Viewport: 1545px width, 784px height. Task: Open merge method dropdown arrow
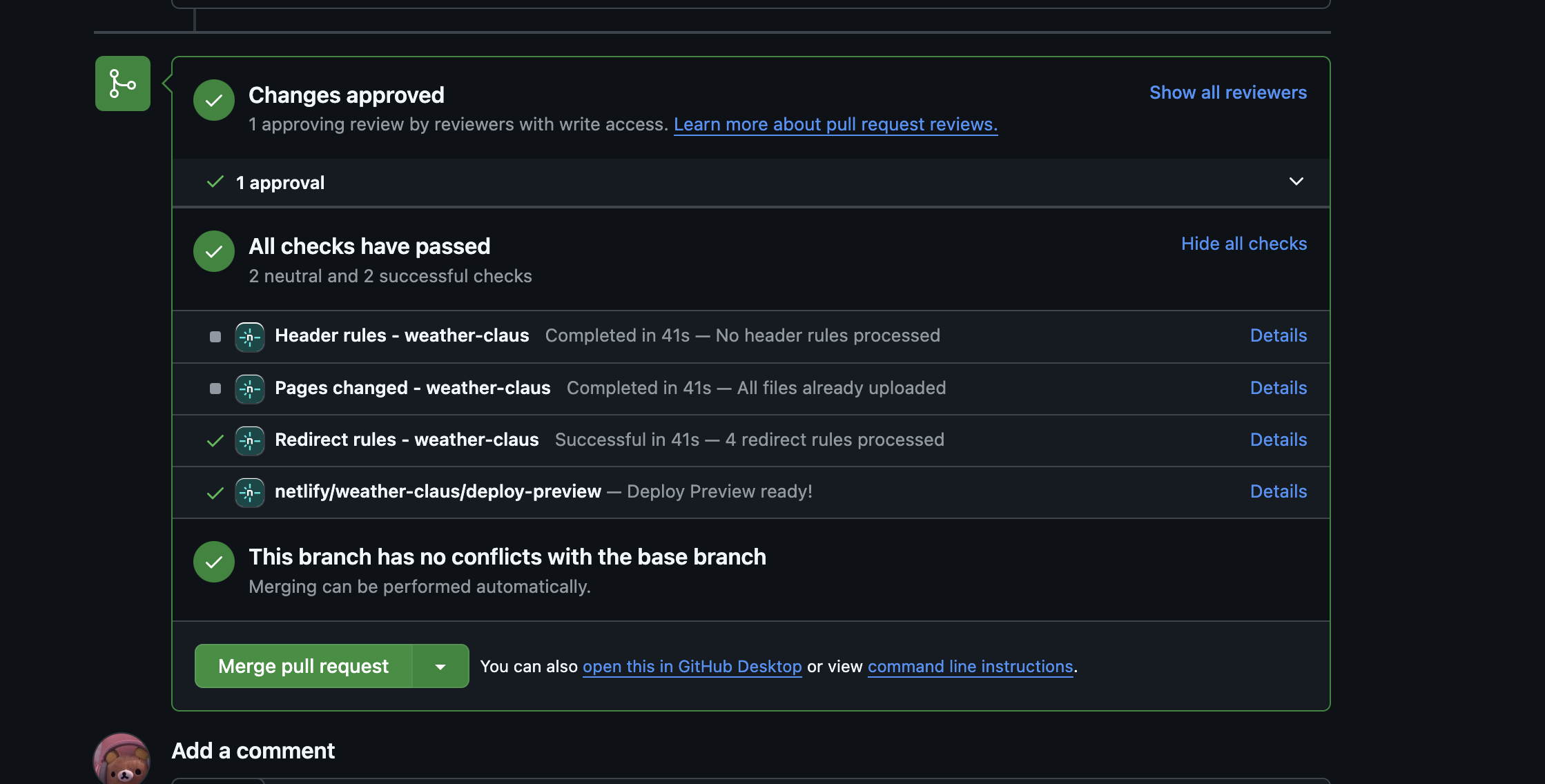440,666
